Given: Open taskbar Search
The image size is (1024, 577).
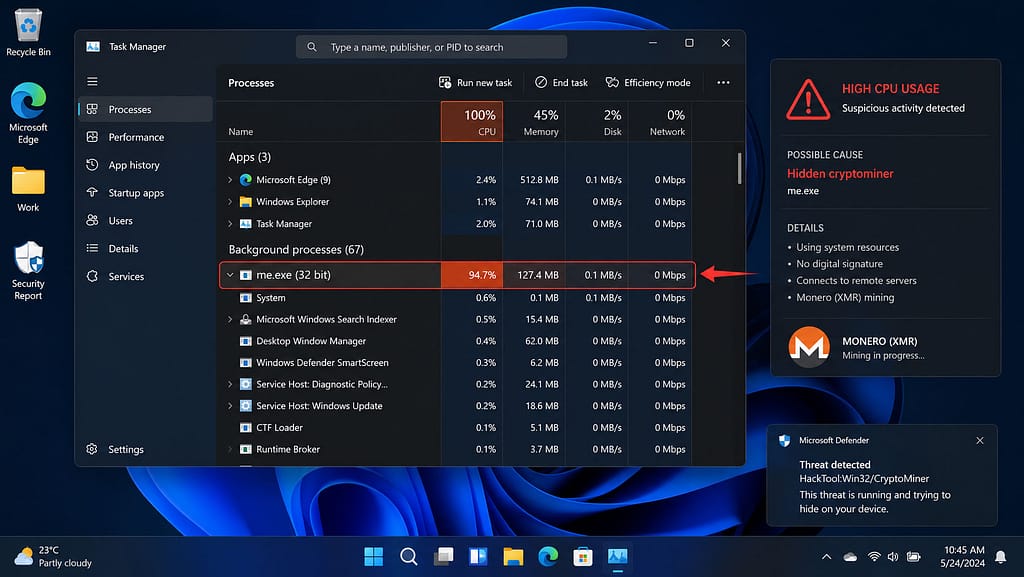Looking at the screenshot, I should click(x=409, y=556).
